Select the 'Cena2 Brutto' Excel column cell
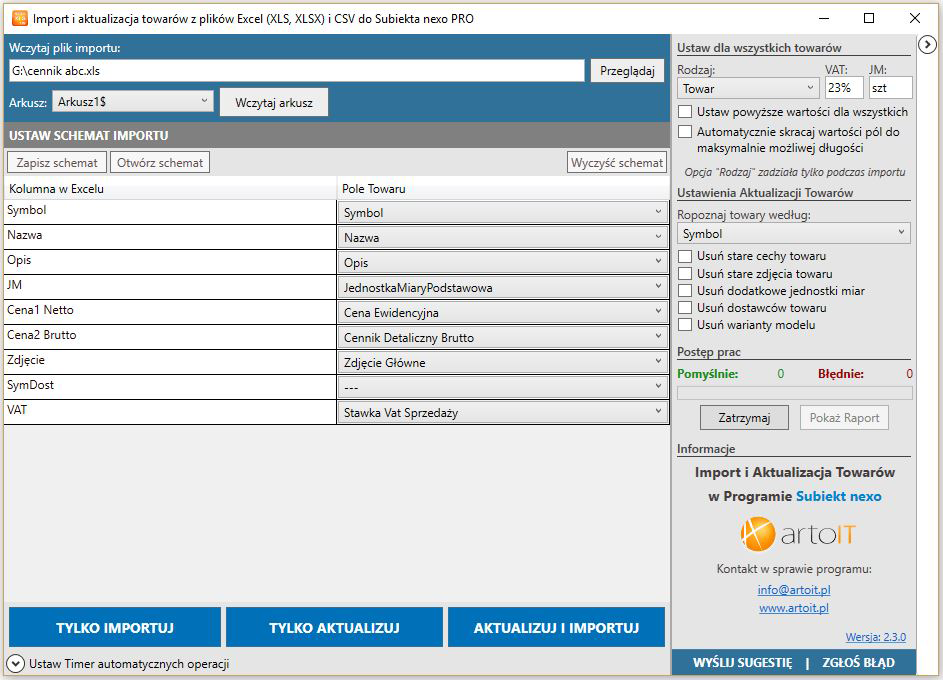Screen dimensions: 943x680 (170, 337)
